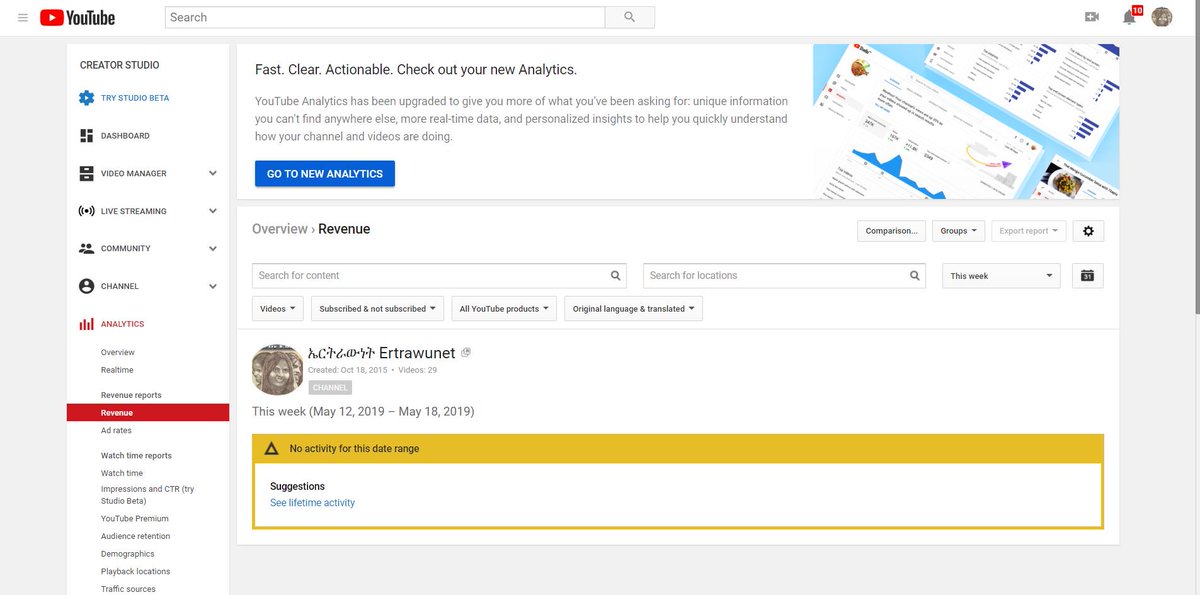The image size is (1200, 595).
Task: Open the Groups dropdown
Action: (x=959, y=231)
